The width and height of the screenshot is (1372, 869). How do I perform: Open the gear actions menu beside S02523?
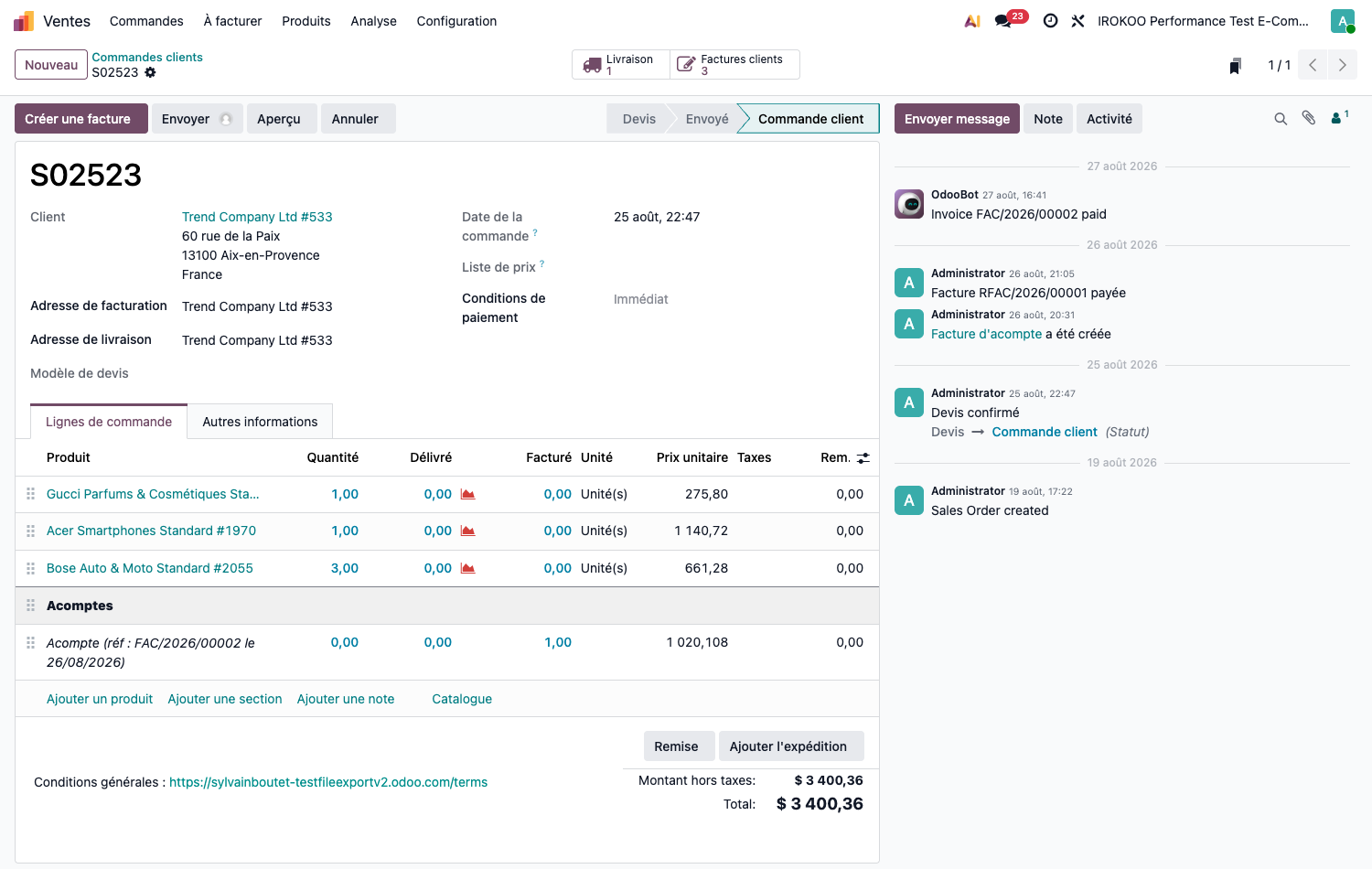(x=150, y=72)
